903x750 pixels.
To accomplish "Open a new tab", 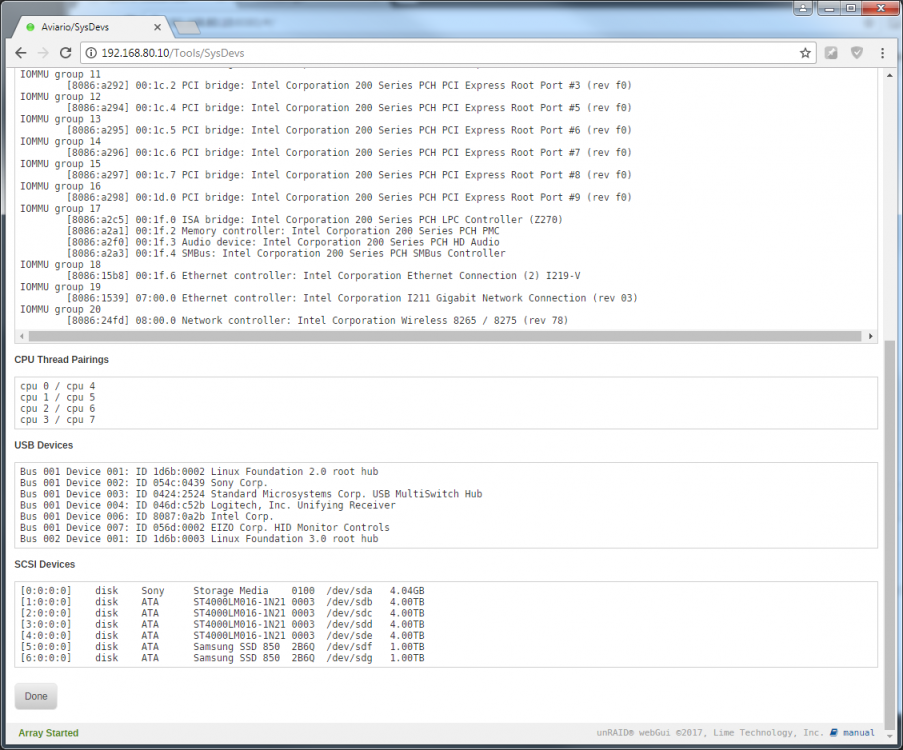I will coord(187,27).
